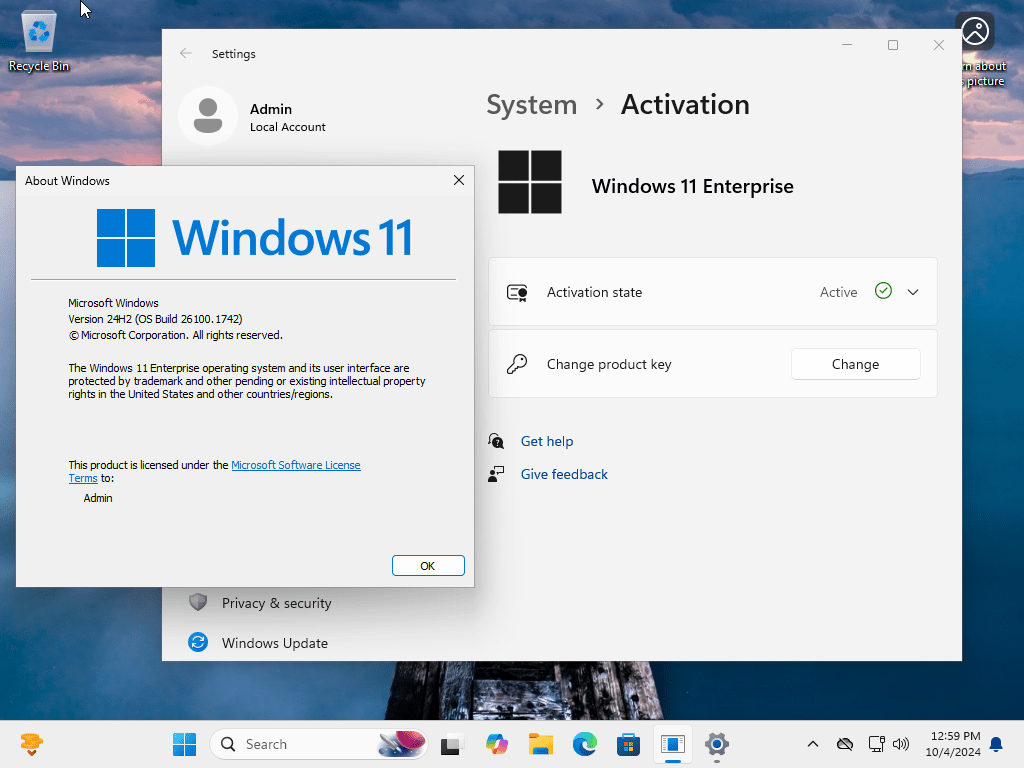1024x768 pixels.
Task: Open the Recycle Bin desktop icon
Action: point(39,40)
